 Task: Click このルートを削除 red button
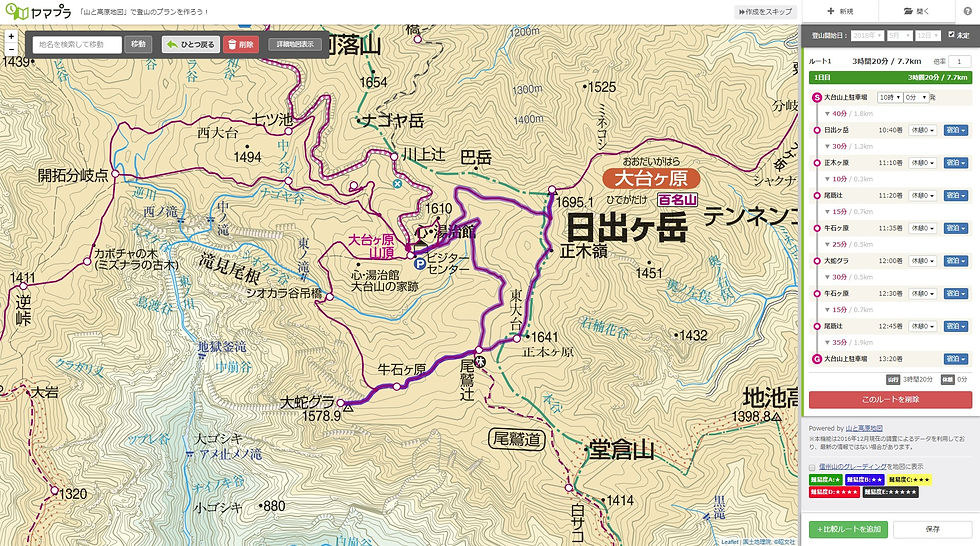(890, 399)
